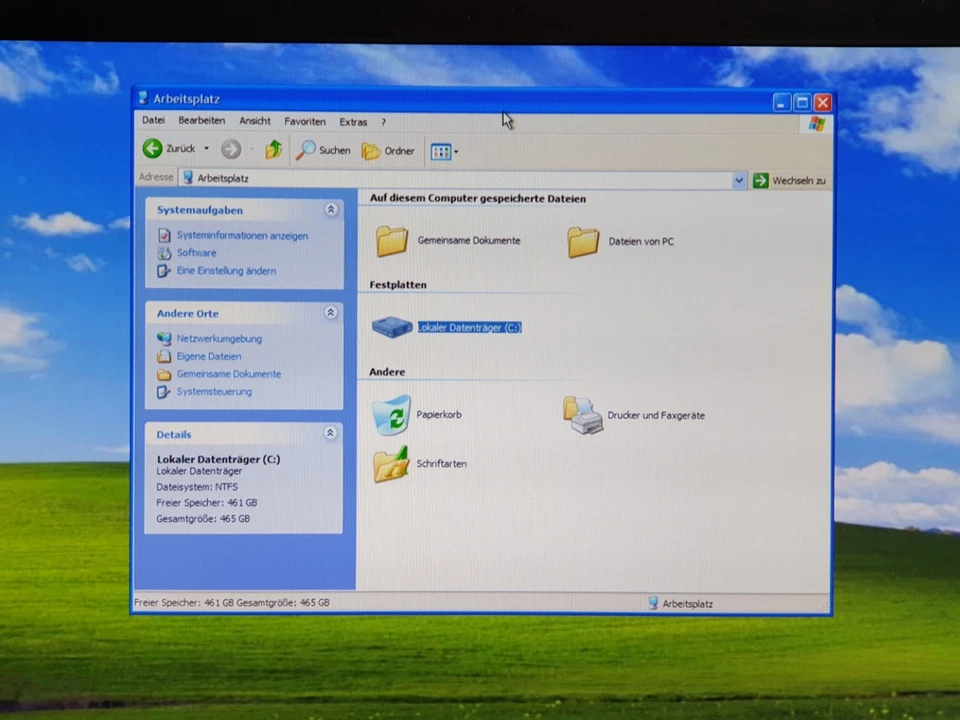Click the Wechseln zu go button
The height and width of the screenshot is (720, 960).
click(x=789, y=181)
